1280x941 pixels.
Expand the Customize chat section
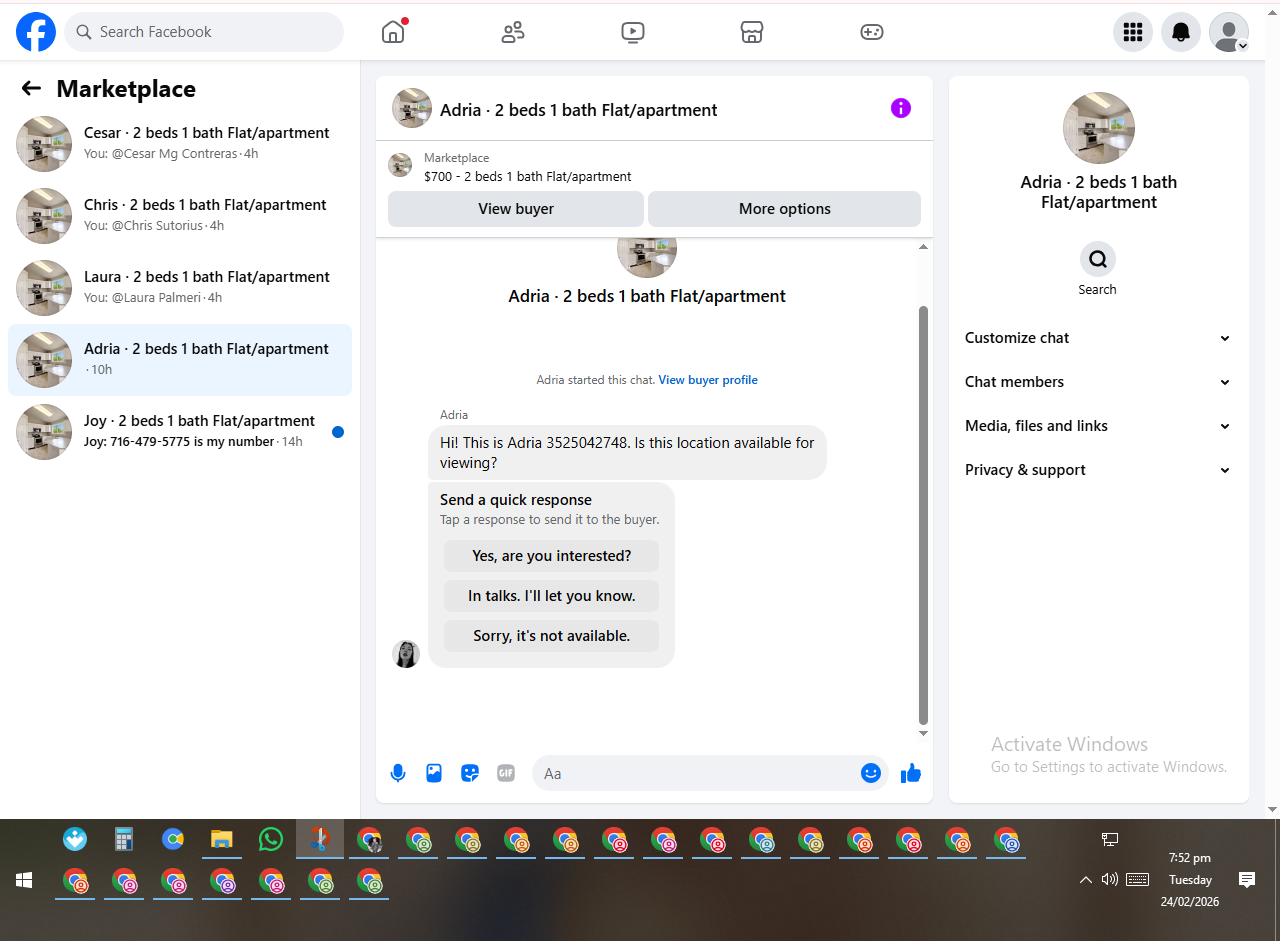1098,338
